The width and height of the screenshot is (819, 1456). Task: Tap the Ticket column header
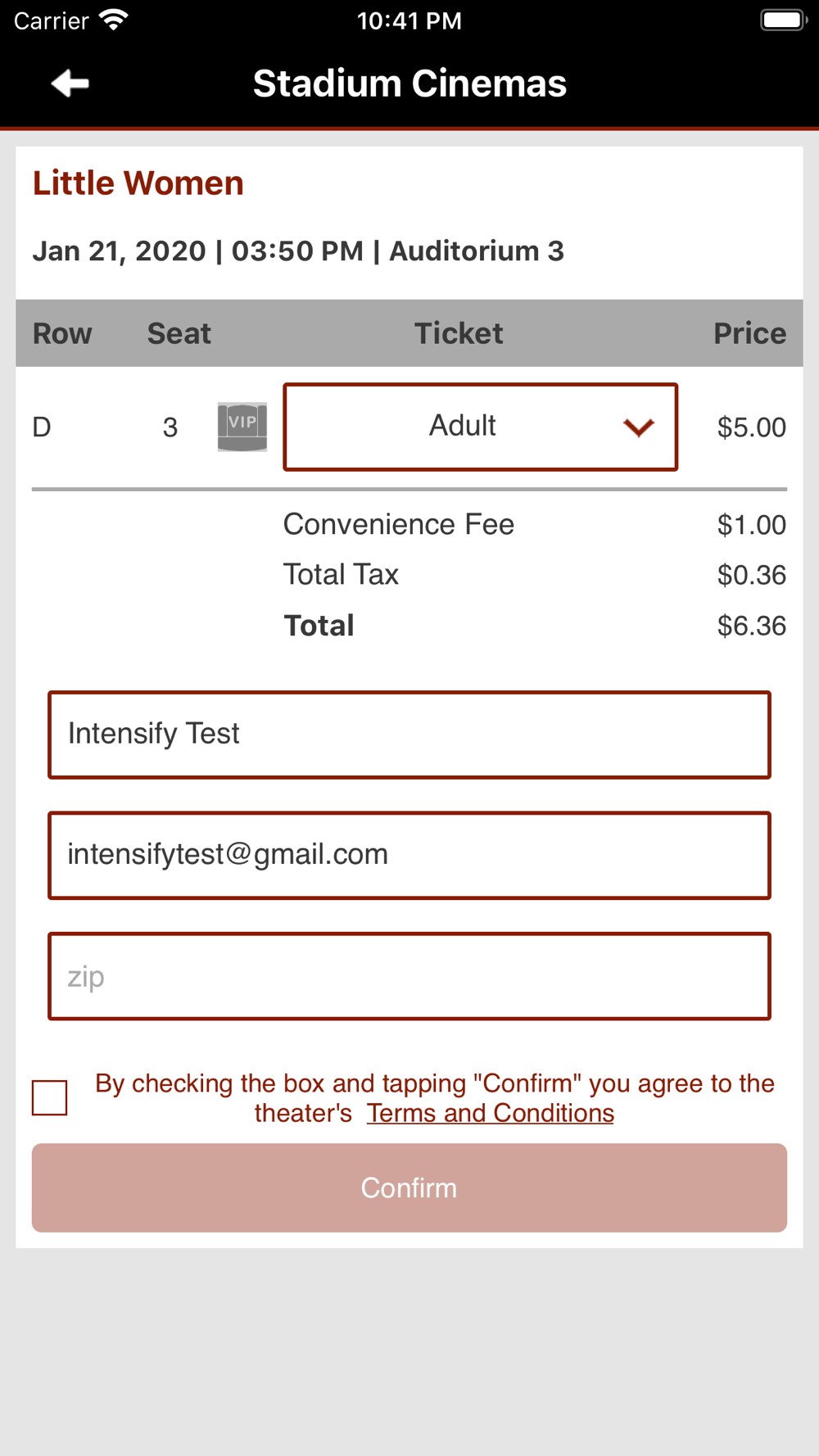[x=458, y=333]
